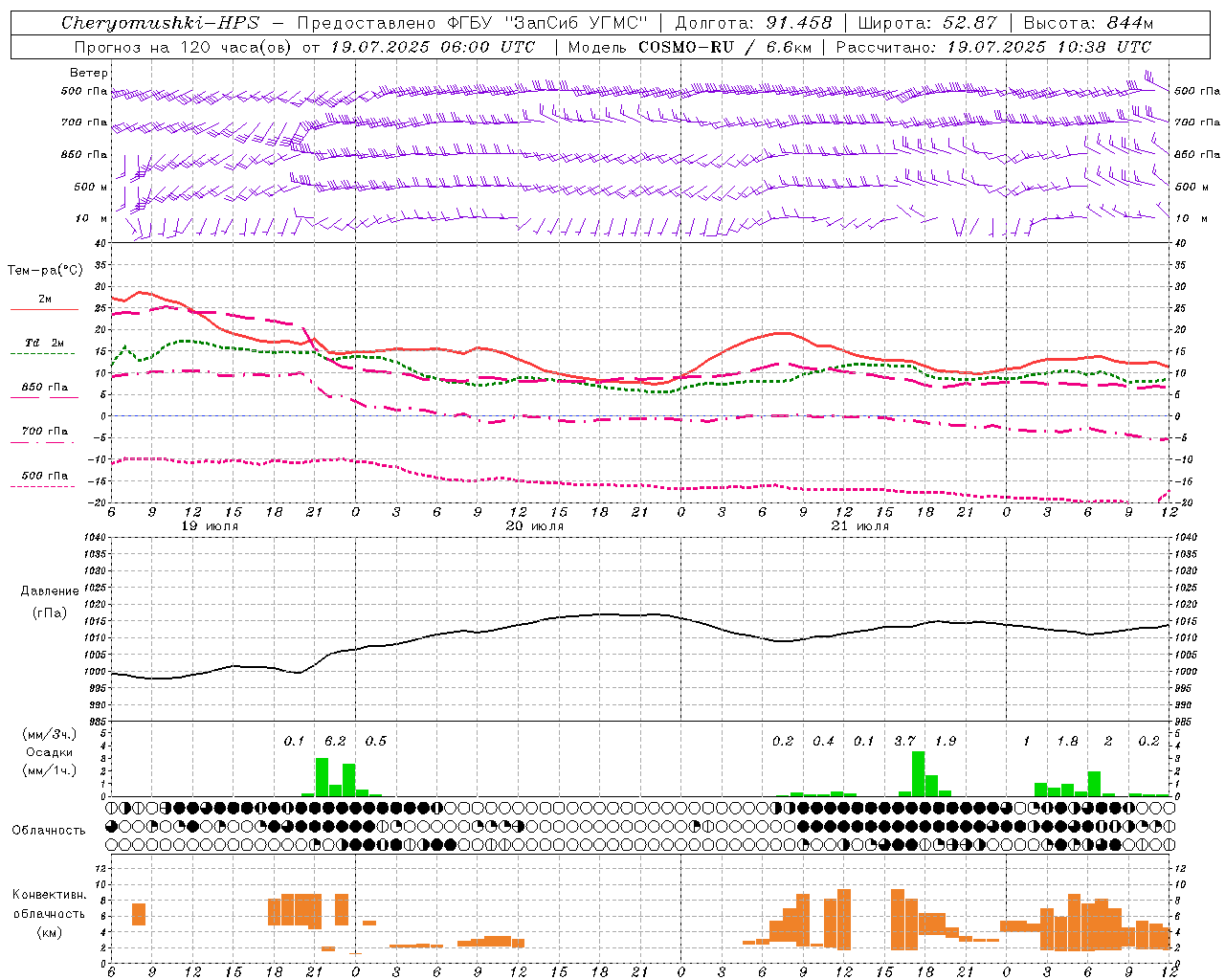Image resolution: width=1225 pixels, height=980 pixels.
Task: Click the '1.9' three-hour precipitation total
Action: pyautogui.click(x=946, y=742)
